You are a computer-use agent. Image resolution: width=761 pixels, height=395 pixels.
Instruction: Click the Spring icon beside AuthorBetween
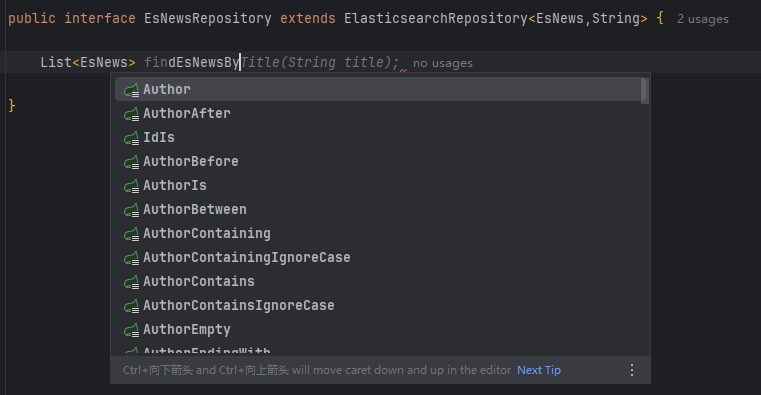[x=131, y=211]
